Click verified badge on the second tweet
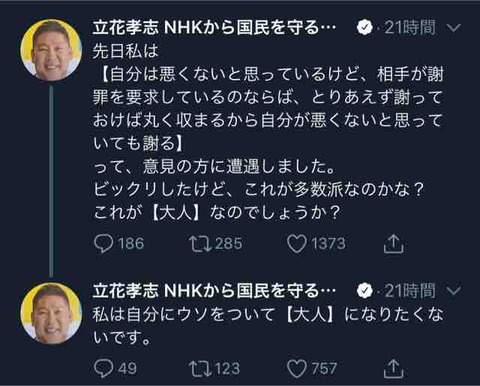The width and height of the screenshot is (480, 386). [x=365, y=291]
